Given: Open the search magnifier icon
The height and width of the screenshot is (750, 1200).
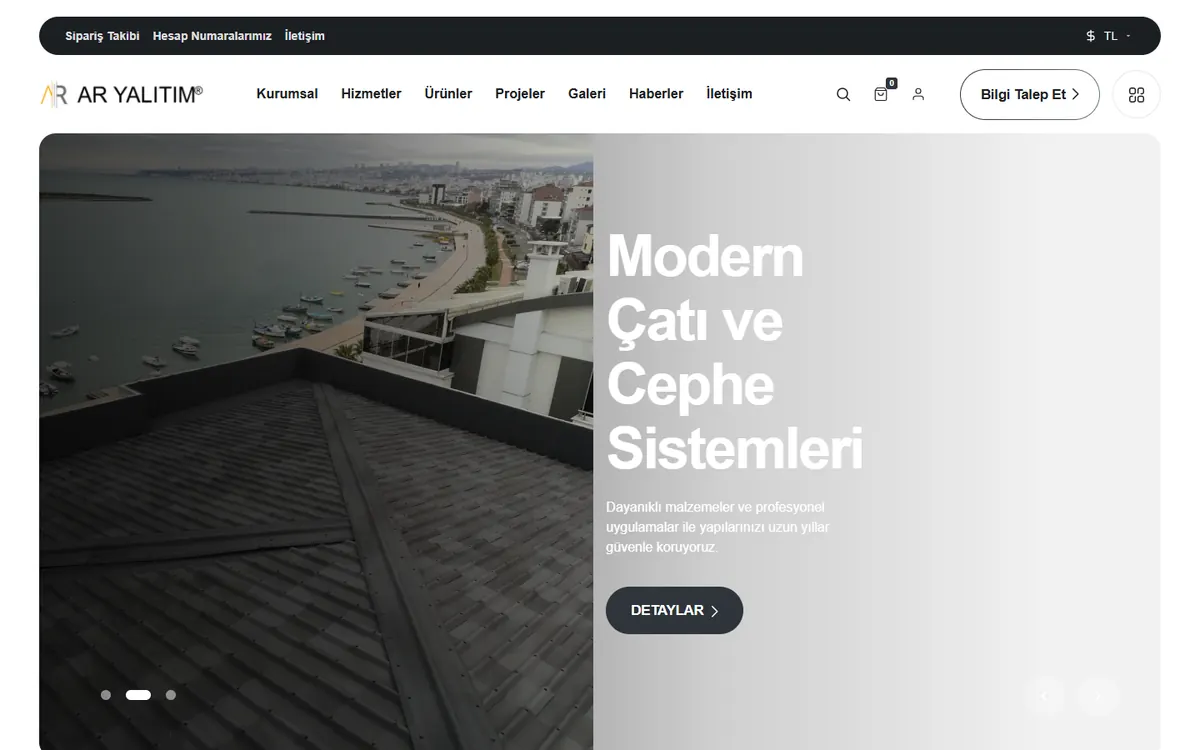Looking at the screenshot, I should coord(843,94).
